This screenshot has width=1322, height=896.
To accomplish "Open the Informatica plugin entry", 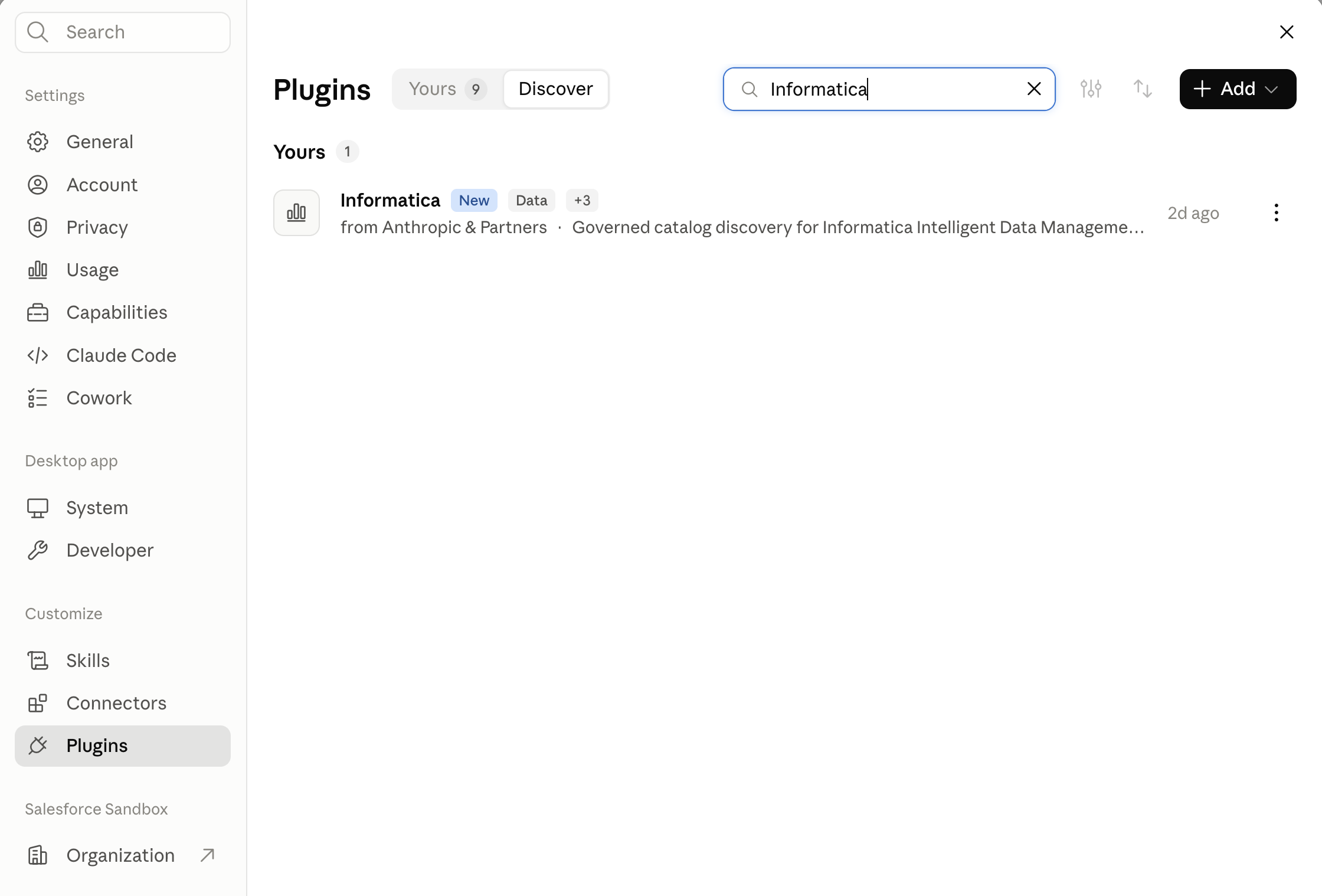I will [x=784, y=212].
